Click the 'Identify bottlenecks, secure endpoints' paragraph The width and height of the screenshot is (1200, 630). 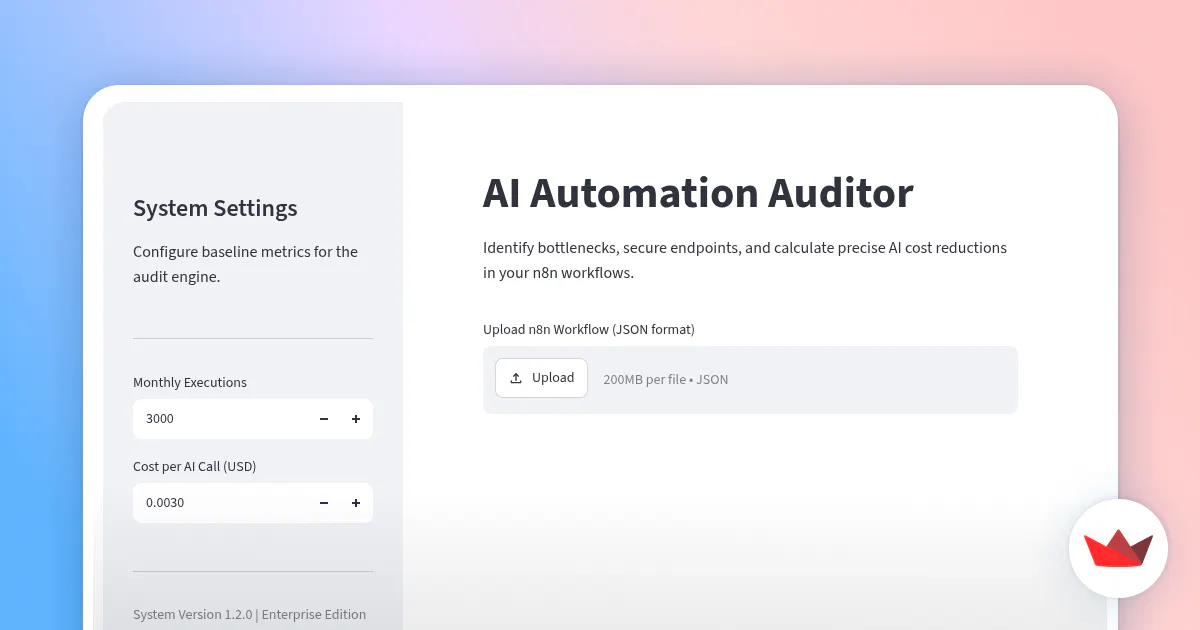(x=745, y=260)
